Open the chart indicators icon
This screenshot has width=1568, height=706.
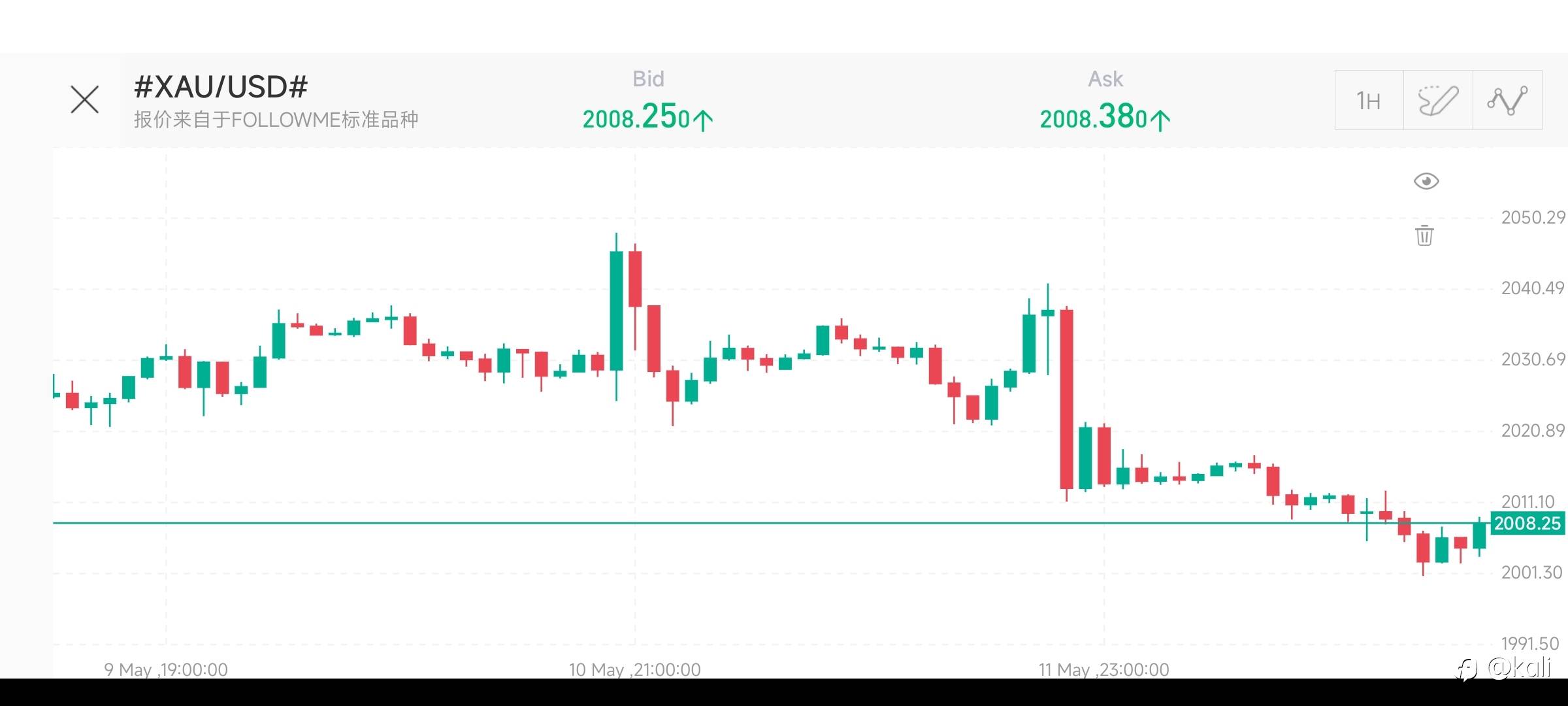1507,101
